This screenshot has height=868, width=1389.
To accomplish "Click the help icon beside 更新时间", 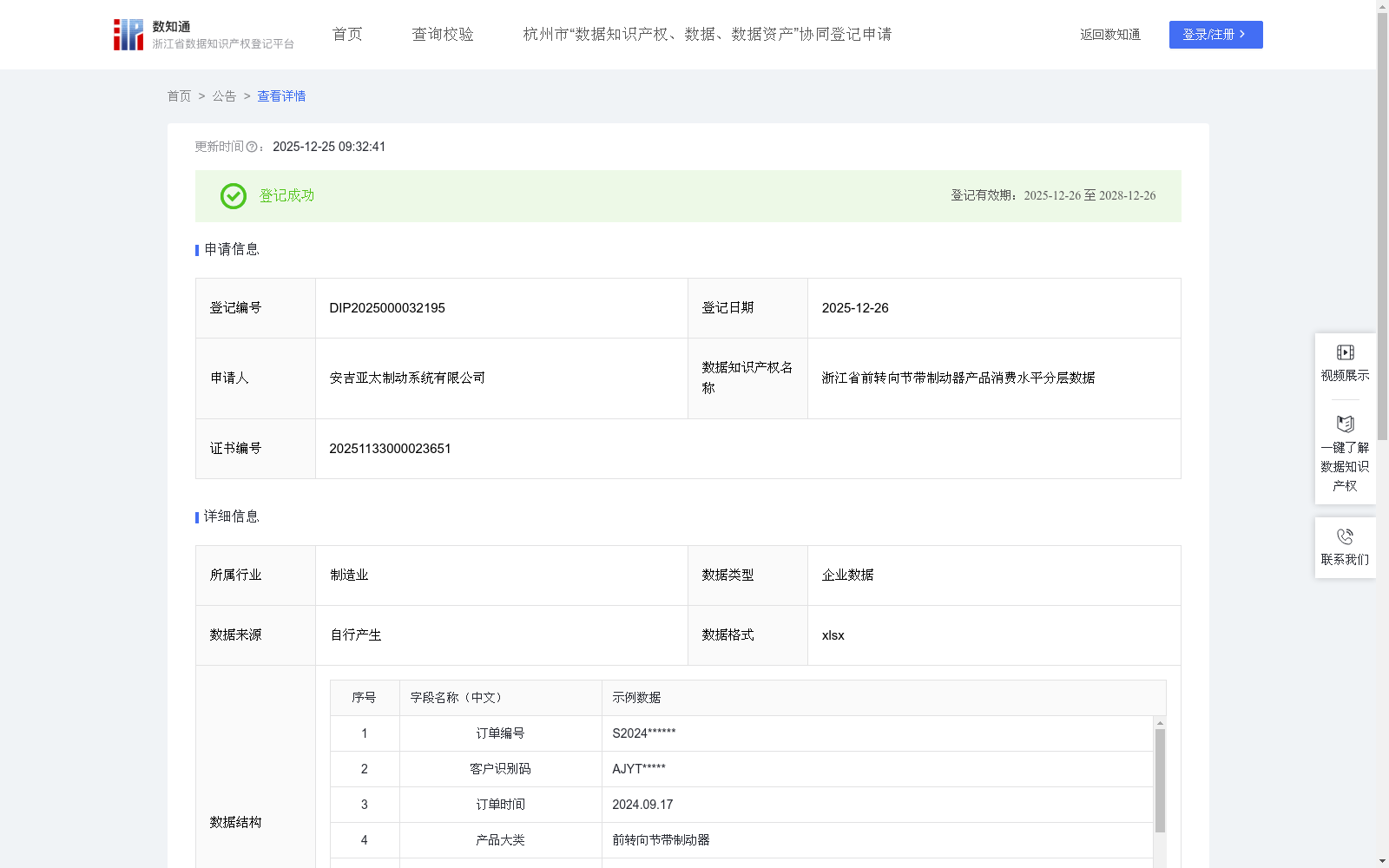I will [252, 147].
